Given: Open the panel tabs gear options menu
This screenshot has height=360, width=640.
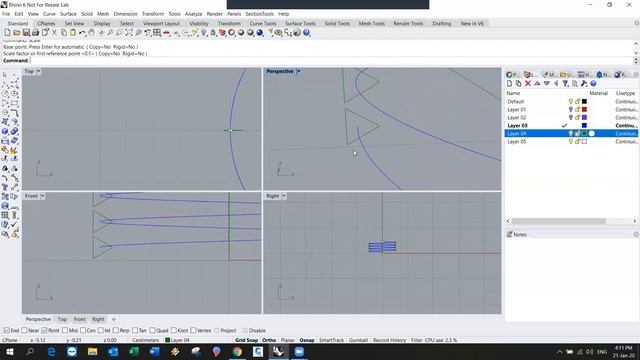Looking at the screenshot, I should 636,74.
